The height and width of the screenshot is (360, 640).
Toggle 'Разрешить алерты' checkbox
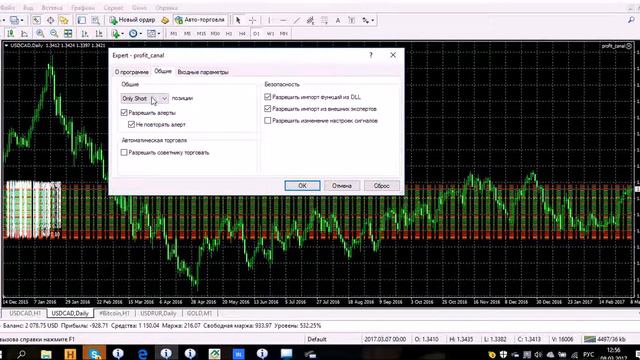pyautogui.click(x=124, y=112)
